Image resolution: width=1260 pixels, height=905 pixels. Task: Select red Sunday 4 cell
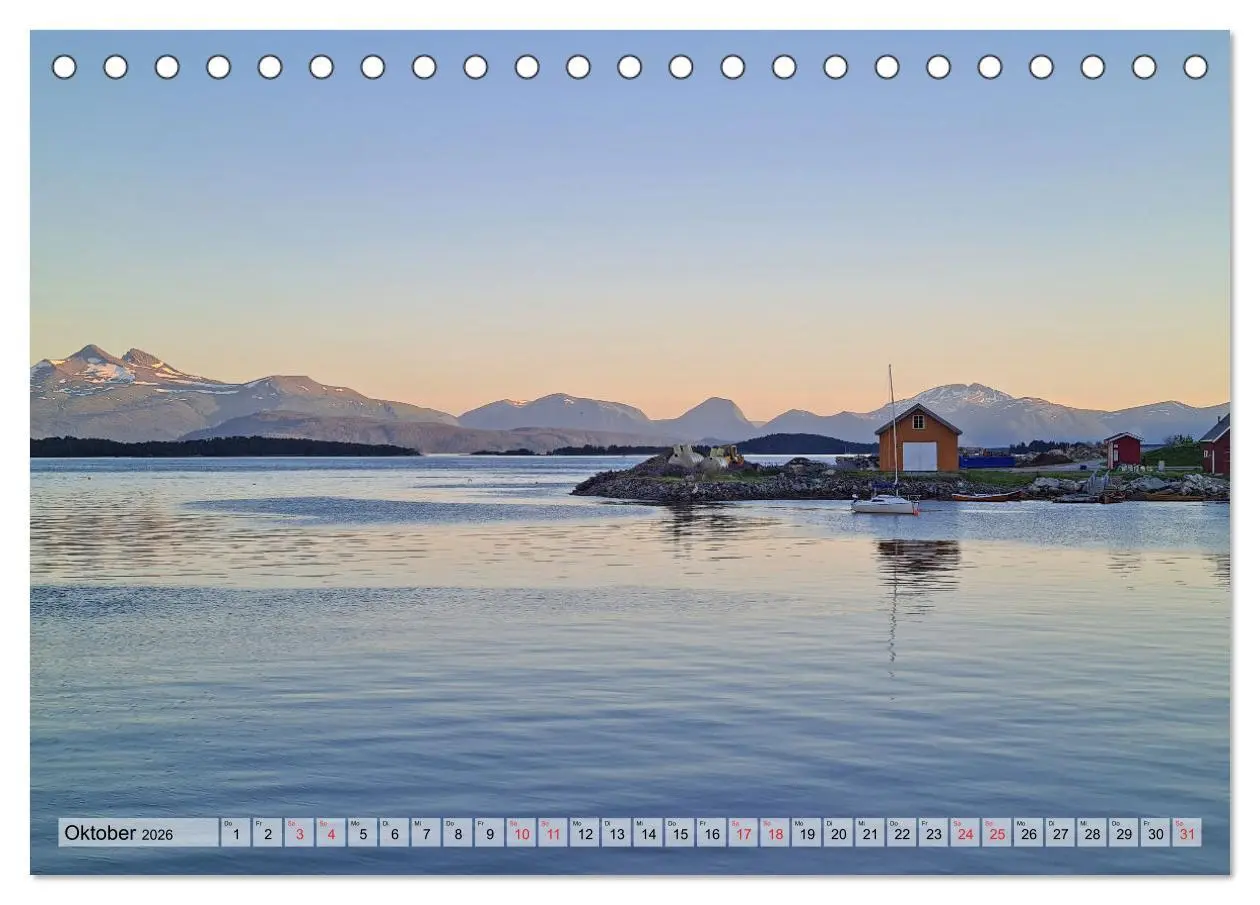point(331,833)
